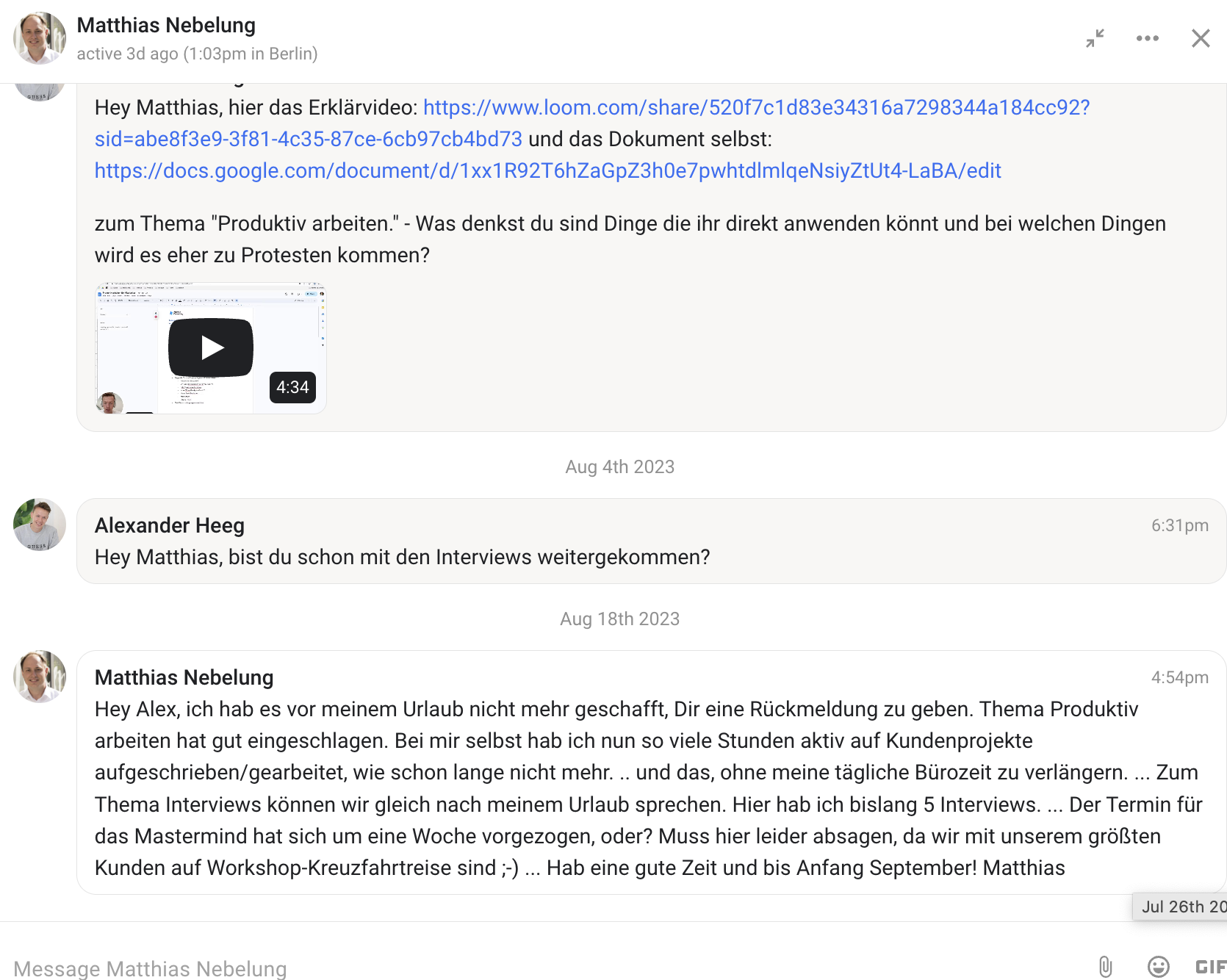Viewport: 1227px width, 980px height.
Task: Open the GIF selector
Action: [x=1211, y=967]
